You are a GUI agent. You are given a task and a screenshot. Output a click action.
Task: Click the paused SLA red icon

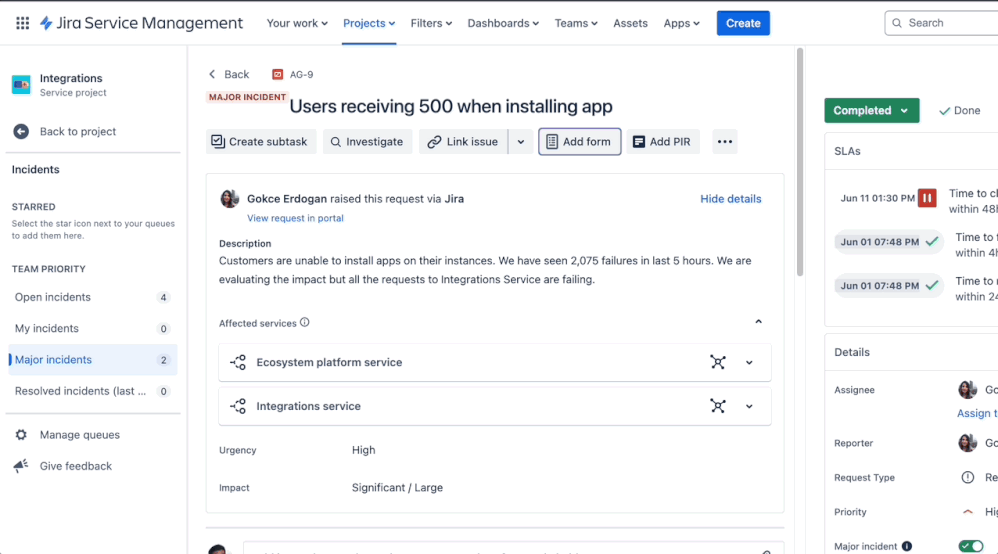(x=927, y=198)
